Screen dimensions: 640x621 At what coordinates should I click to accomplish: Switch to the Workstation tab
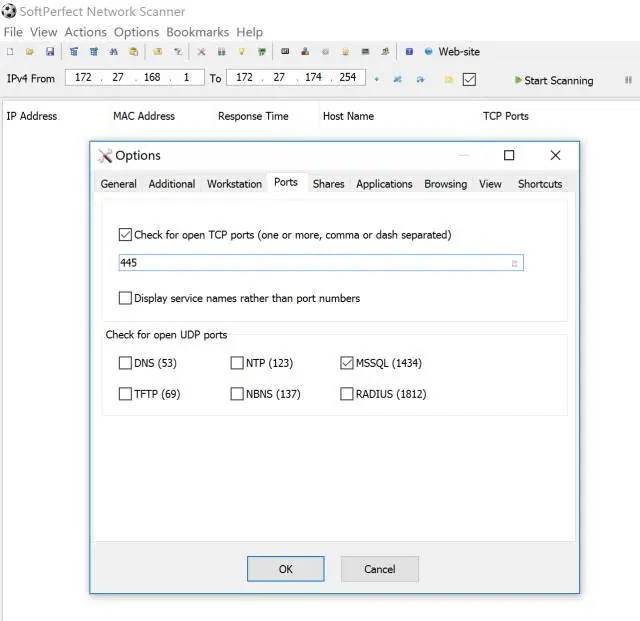pos(234,184)
